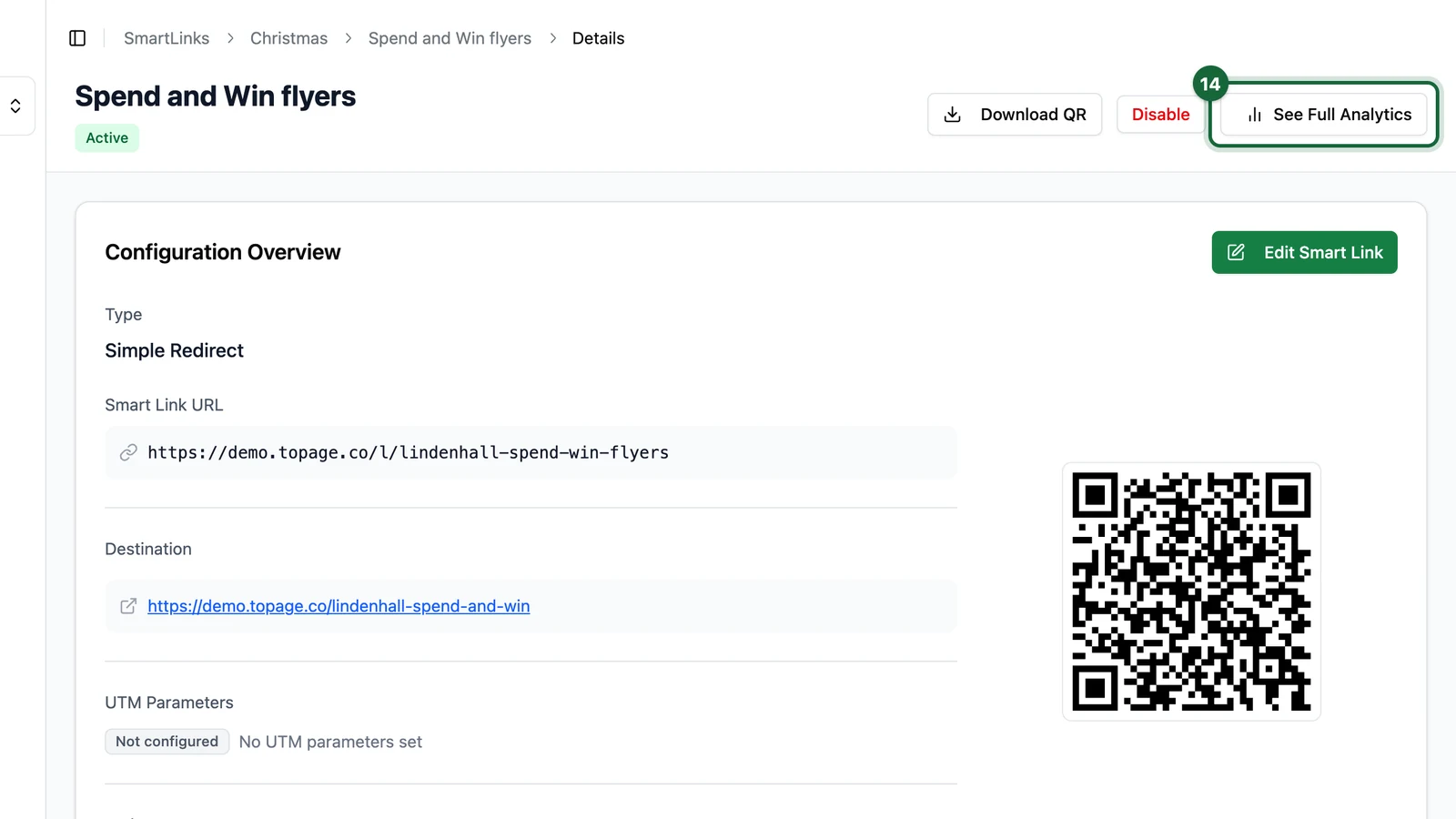Click the Configuration Overview heading
1456x819 pixels.
click(223, 252)
